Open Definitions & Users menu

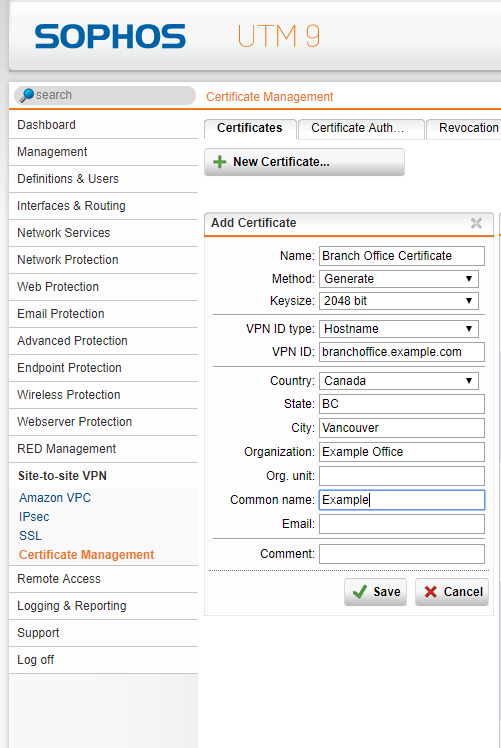coord(103,179)
